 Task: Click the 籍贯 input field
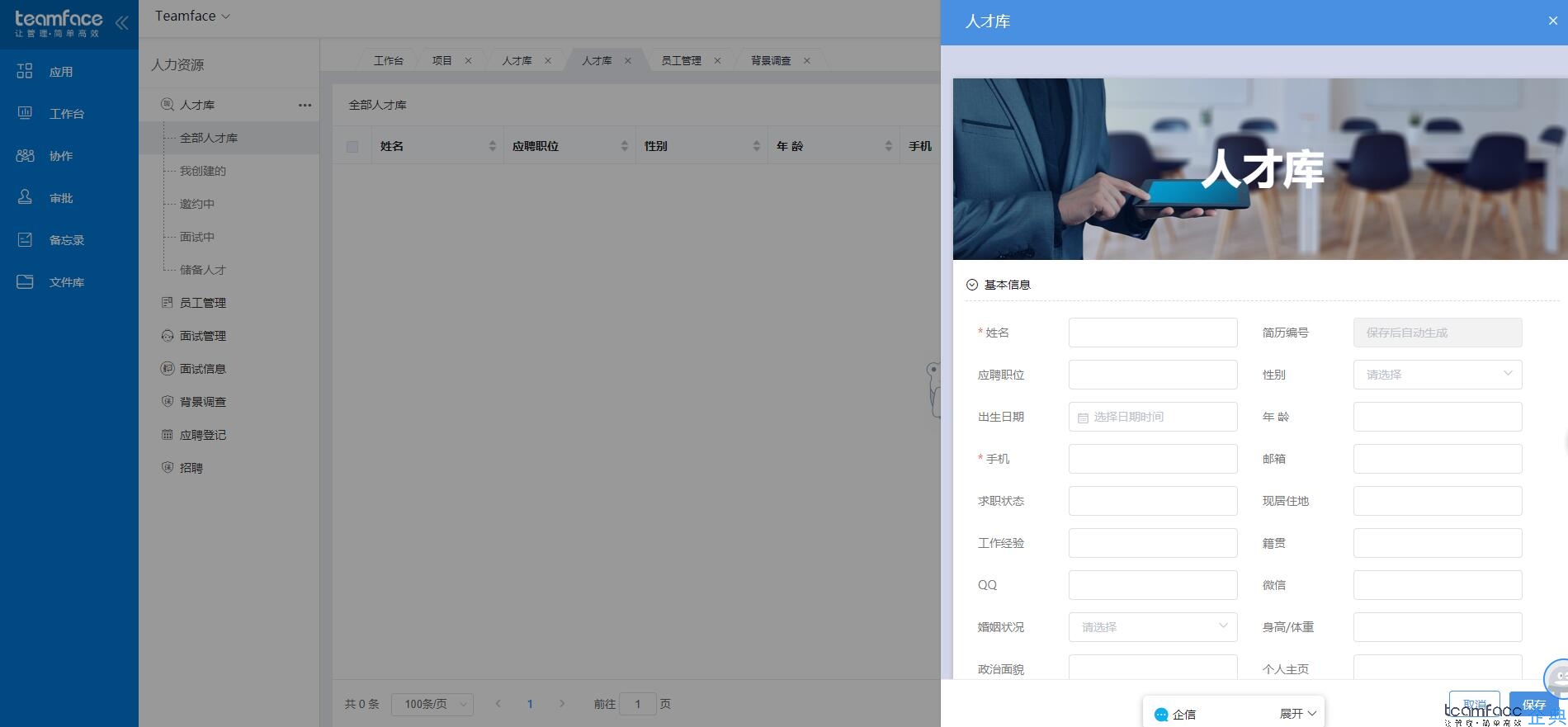click(x=1438, y=543)
